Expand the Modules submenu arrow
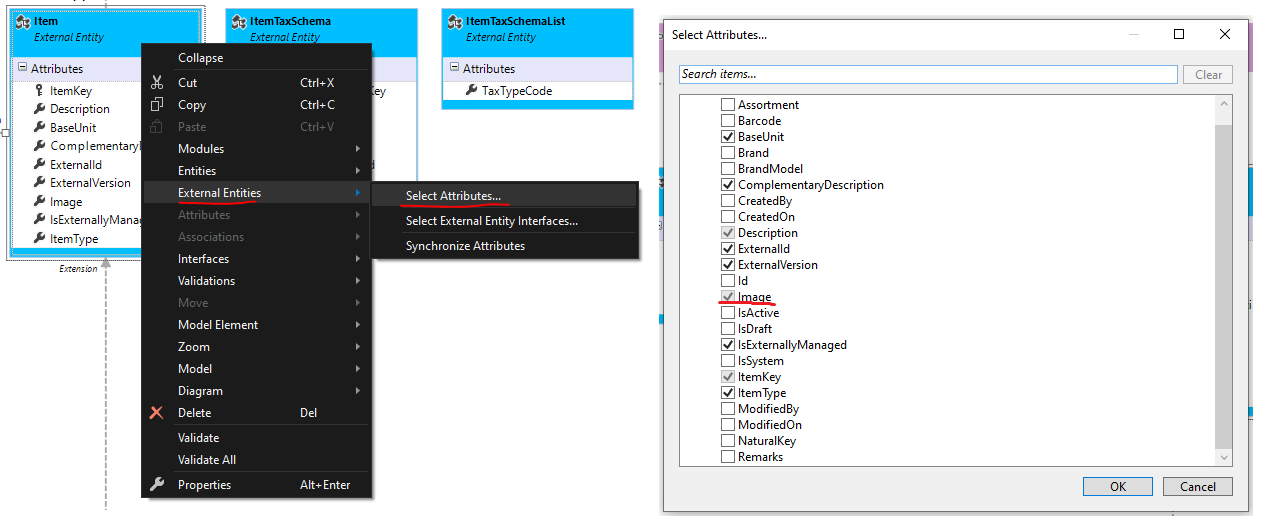The width and height of the screenshot is (1264, 528). [357, 149]
